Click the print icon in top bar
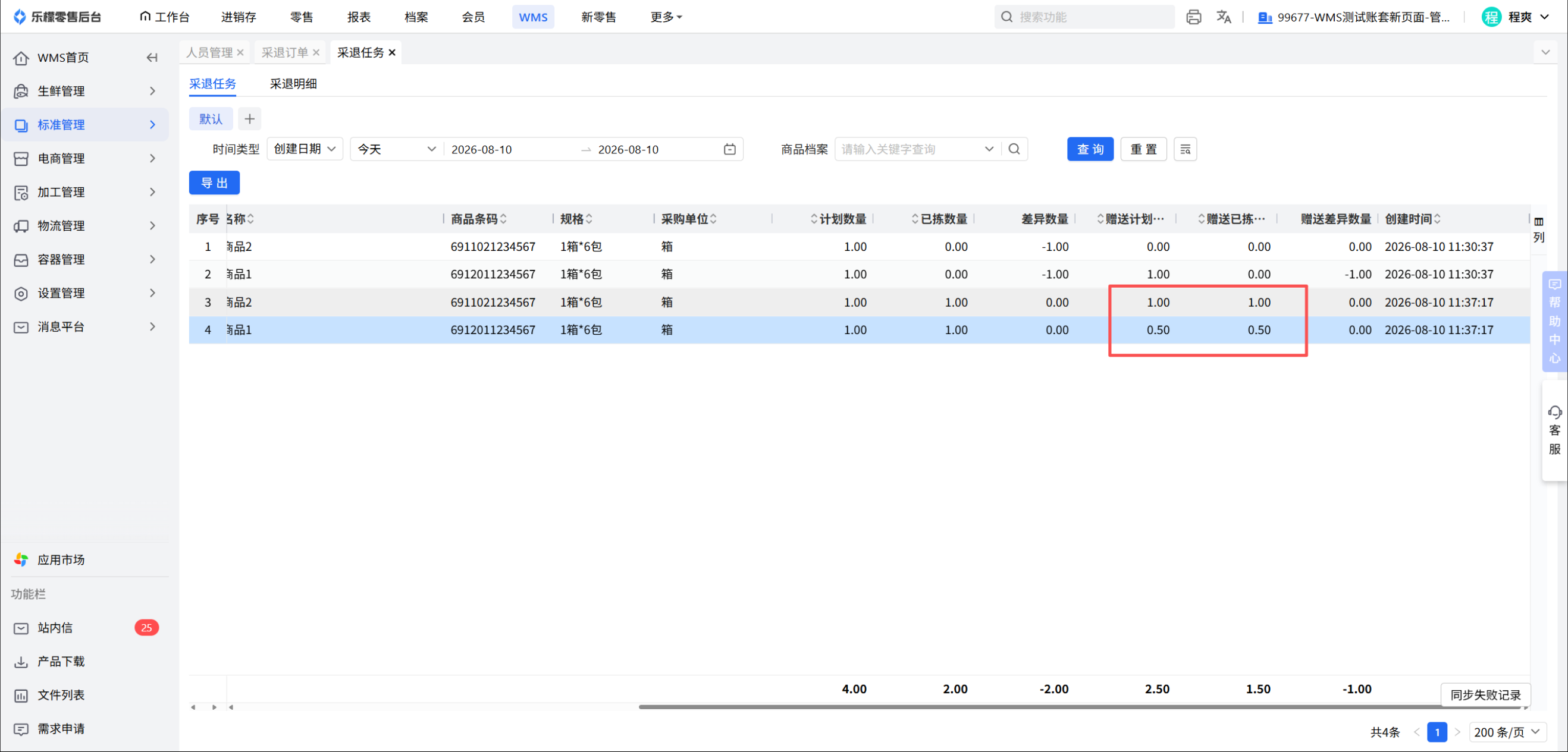This screenshot has width=1568, height=752. (1194, 17)
